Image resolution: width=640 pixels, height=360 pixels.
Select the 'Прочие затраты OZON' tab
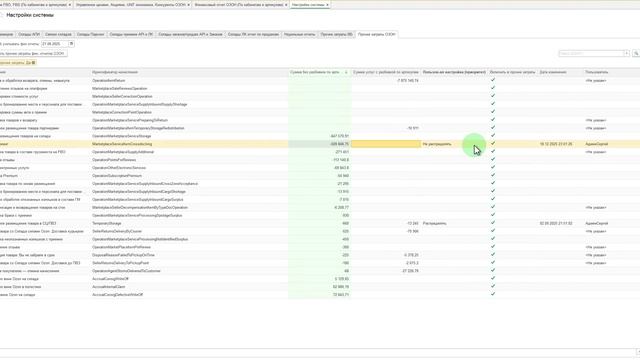[376, 34]
